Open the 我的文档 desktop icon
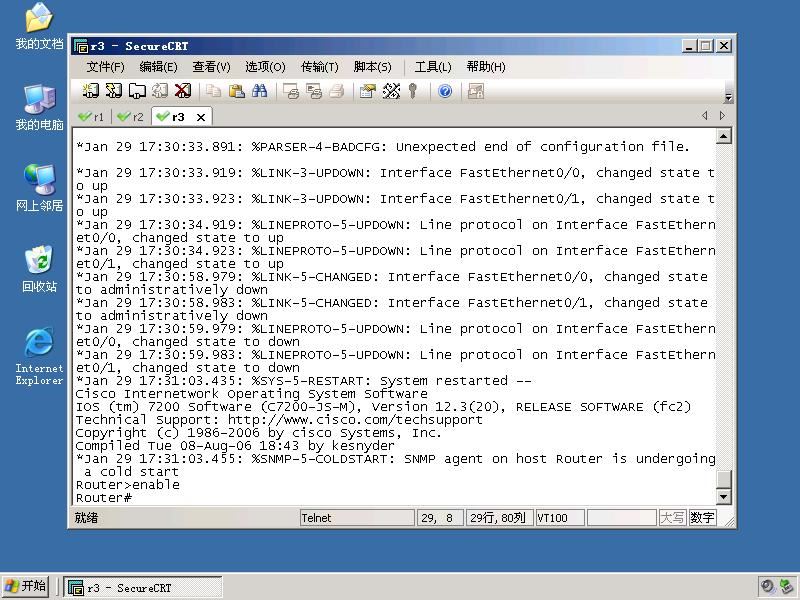The height and width of the screenshot is (600, 800). pos(39,26)
